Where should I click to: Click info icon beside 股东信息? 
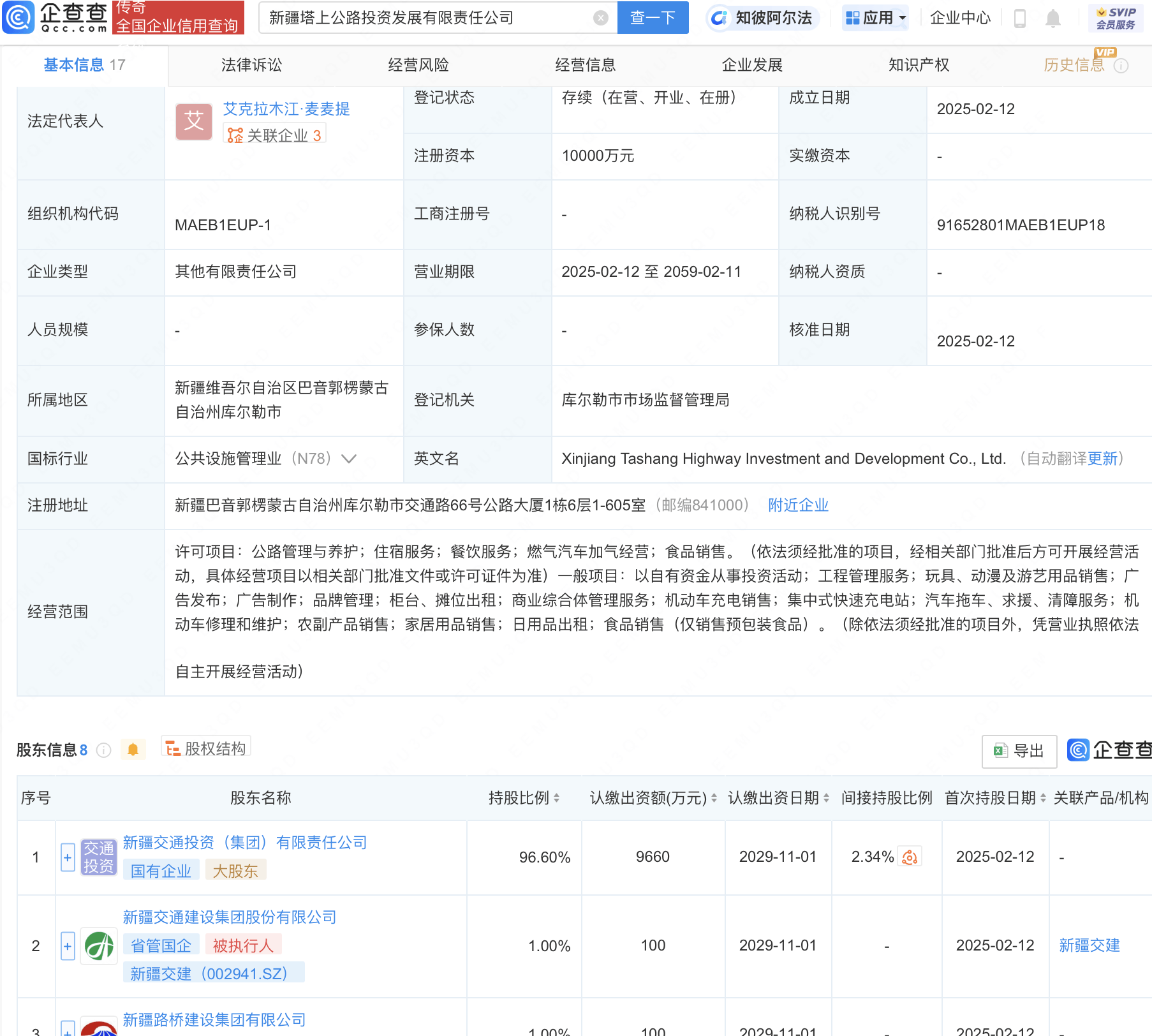103,750
